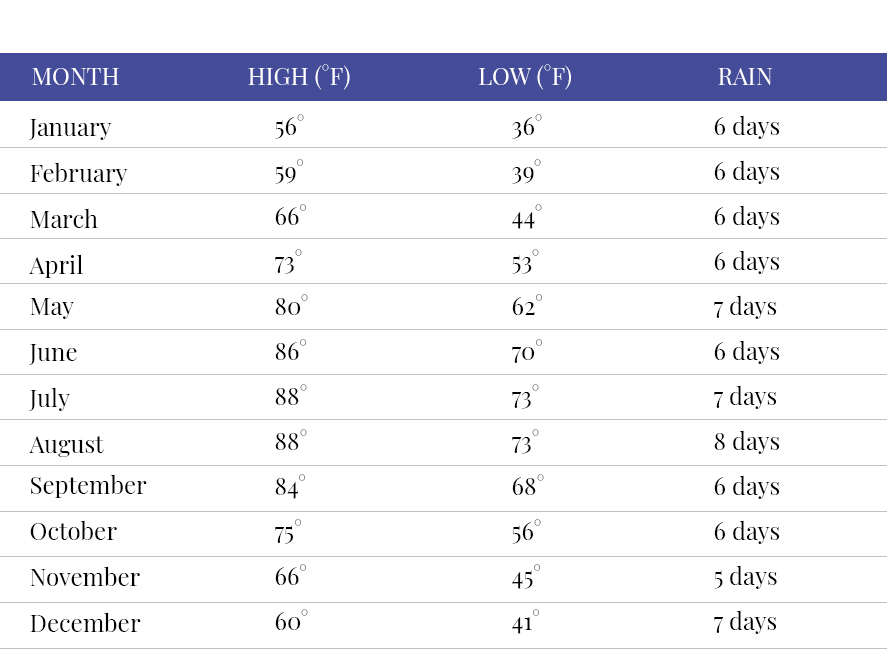The width and height of the screenshot is (887, 655).
Task: Click September's high temperature of 84°
Action: tap(290, 487)
